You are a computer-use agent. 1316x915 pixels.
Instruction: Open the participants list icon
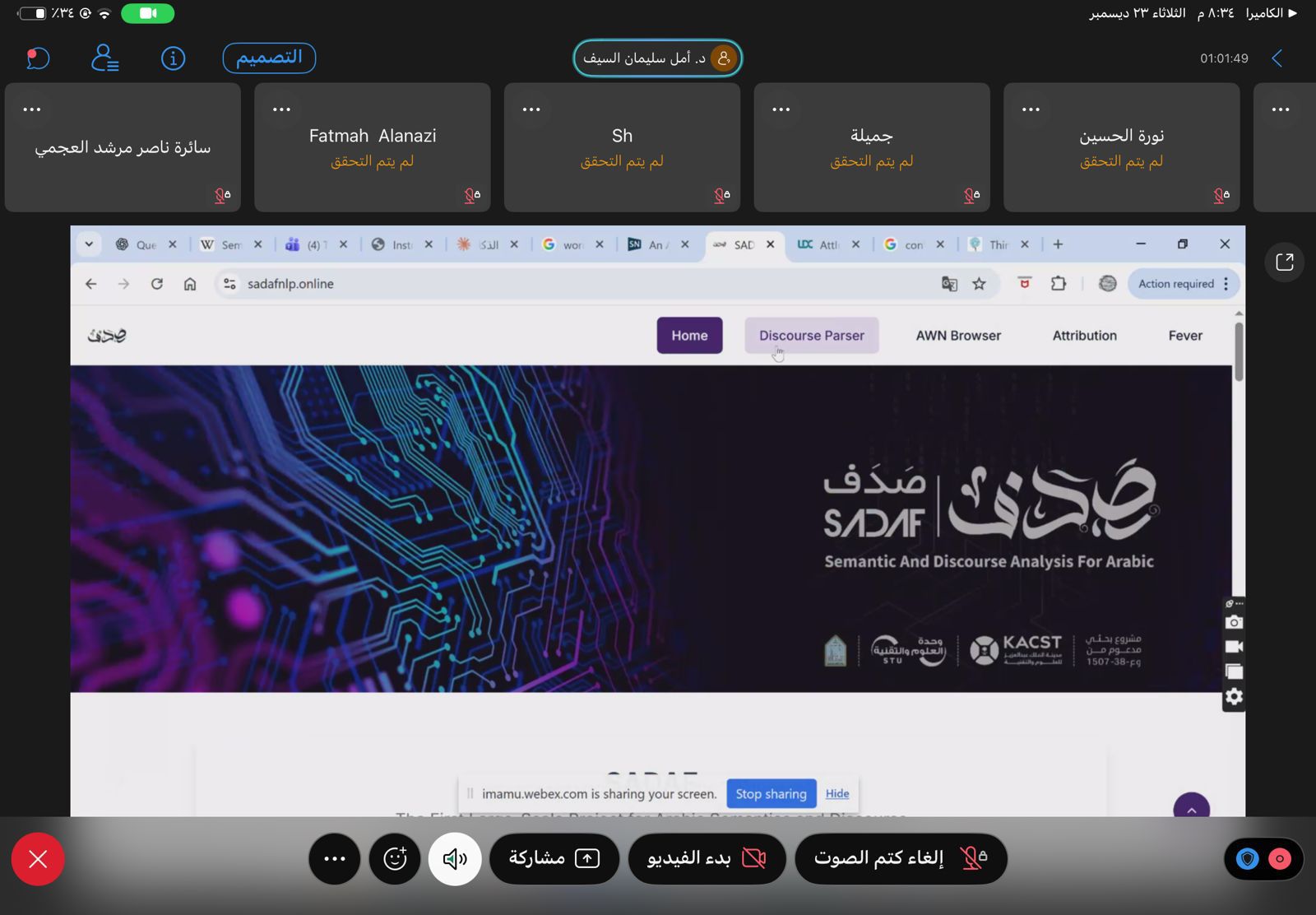[x=104, y=58]
